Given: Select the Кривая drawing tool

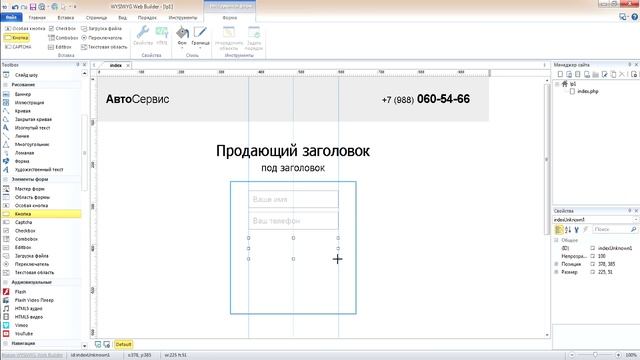Looking at the screenshot, I should [22, 111].
